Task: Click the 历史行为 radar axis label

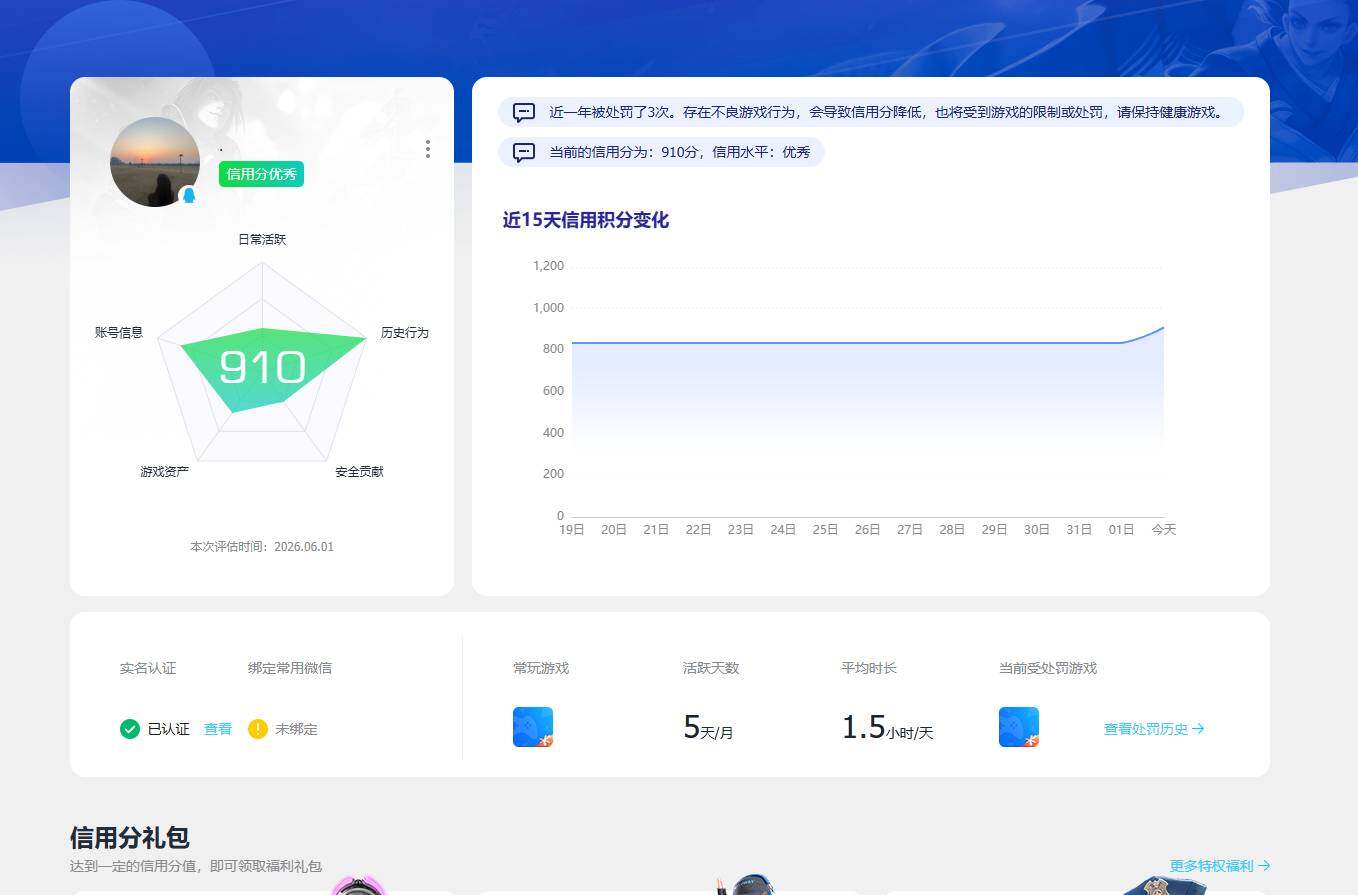Action: point(405,333)
